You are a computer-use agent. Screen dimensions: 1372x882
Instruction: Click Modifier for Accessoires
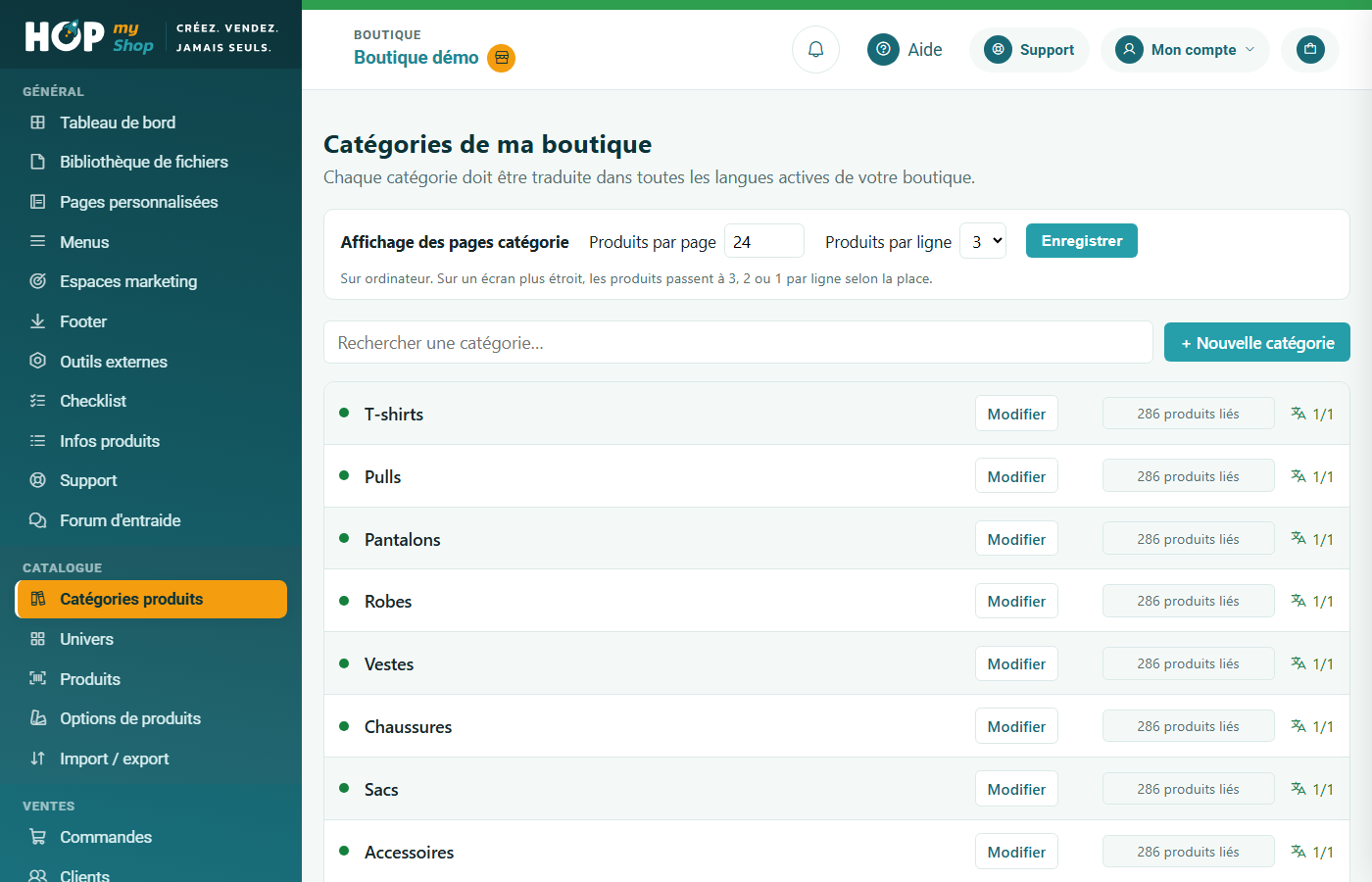(x=1016, y=852)
